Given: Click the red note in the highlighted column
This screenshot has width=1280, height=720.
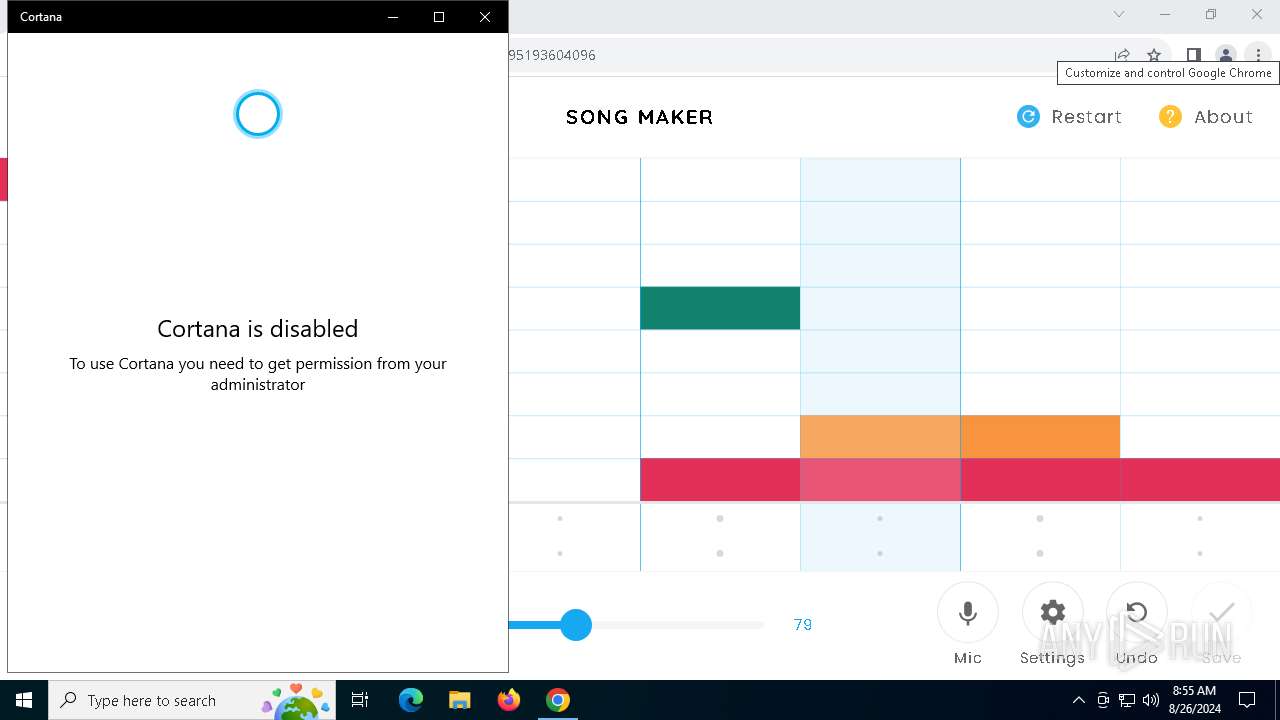Looking at the screenshot, I should click(880, 480).
